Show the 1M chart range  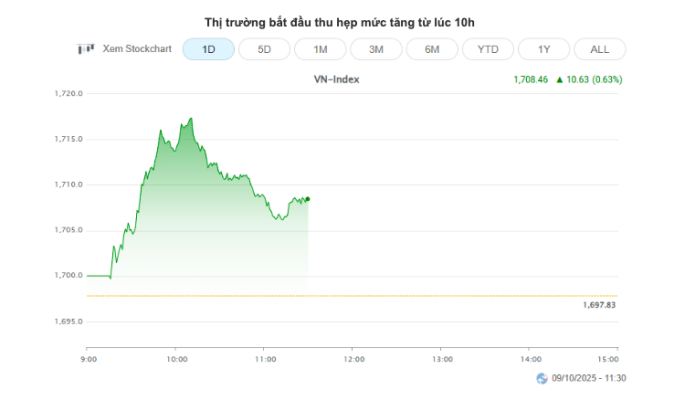point(320,48)
